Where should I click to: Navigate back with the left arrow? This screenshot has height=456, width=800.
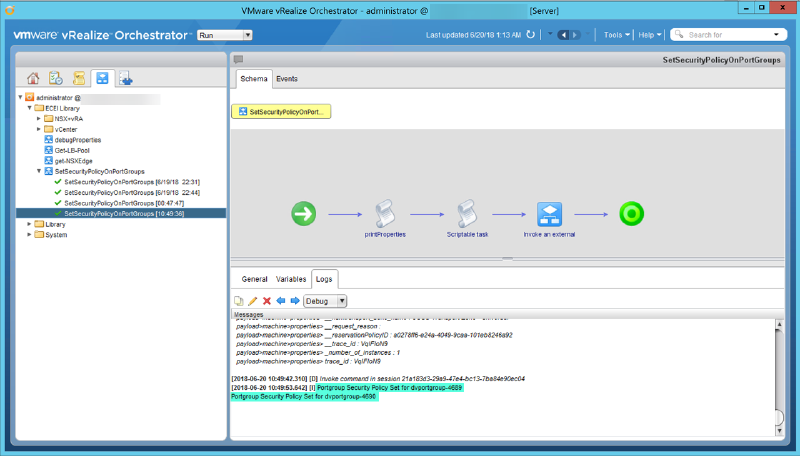click(563, 35)
